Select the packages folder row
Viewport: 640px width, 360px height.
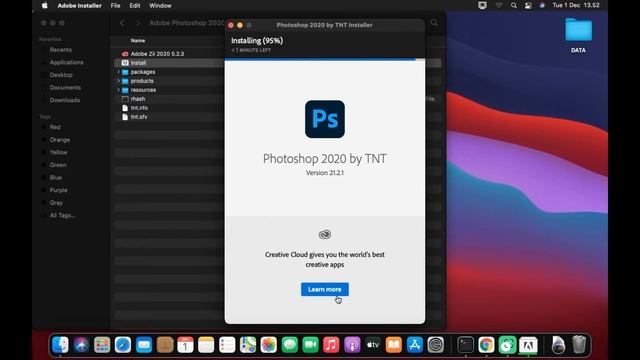(143, 72)
